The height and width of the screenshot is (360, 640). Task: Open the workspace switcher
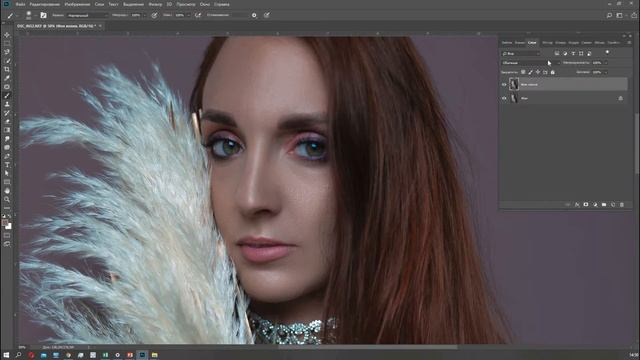coord(620,15)
